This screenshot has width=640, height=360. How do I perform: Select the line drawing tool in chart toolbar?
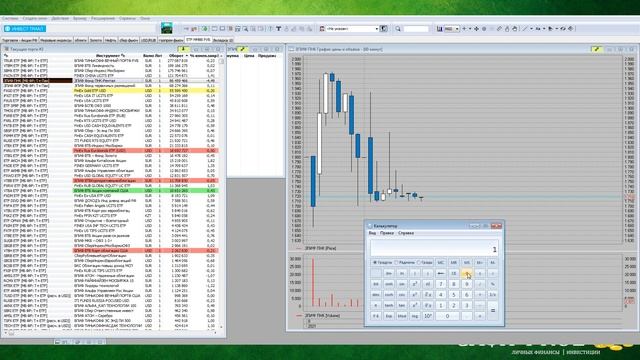click(525, 29)
